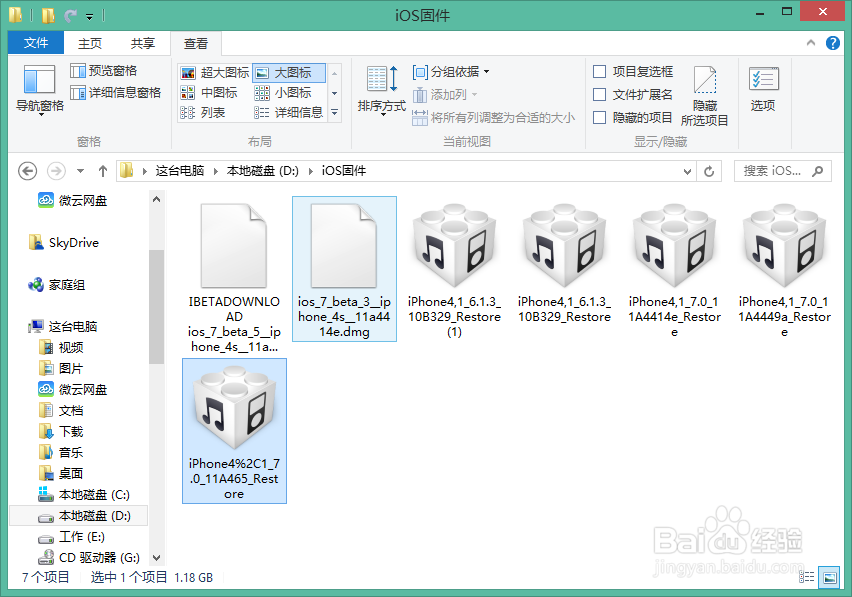Enable 项目复选框 item checkboxes
The height and width of the screenshot is (597, 852).
pyautogui.click(x=641, y=71)
